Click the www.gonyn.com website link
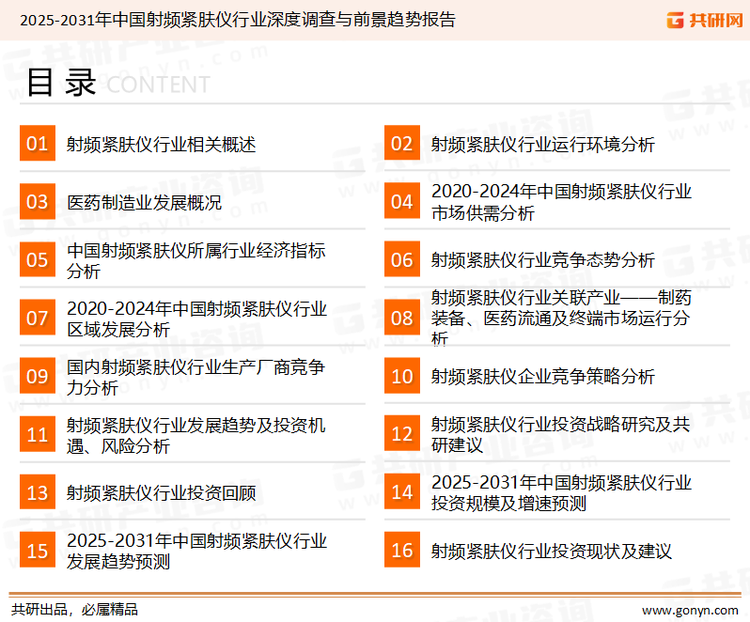The width and height of the screenshot is (750, 622). click(x=689, y=609)
